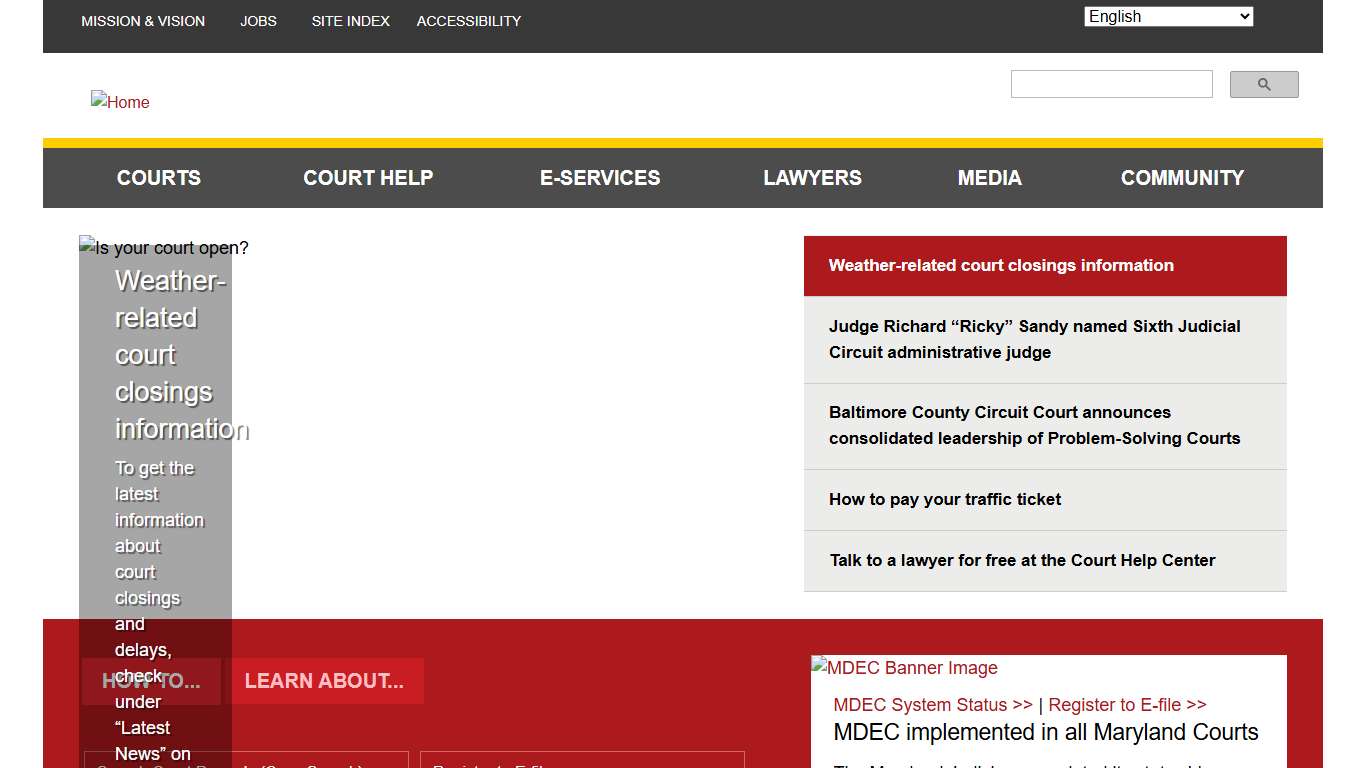Open weather-related court closings information

pyautogui.click(x=1001, y=265)
